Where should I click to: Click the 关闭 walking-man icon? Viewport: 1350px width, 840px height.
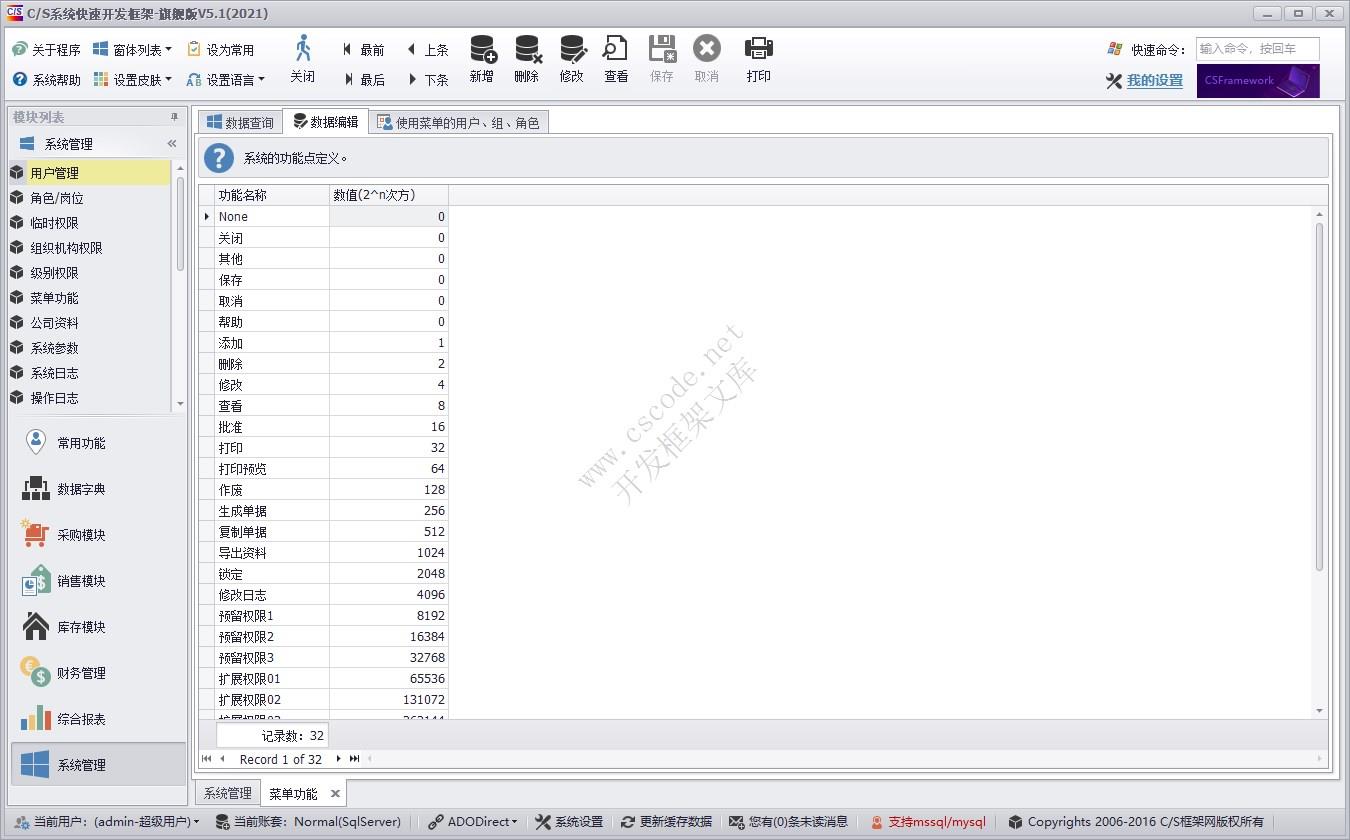[x=302, y=50]
